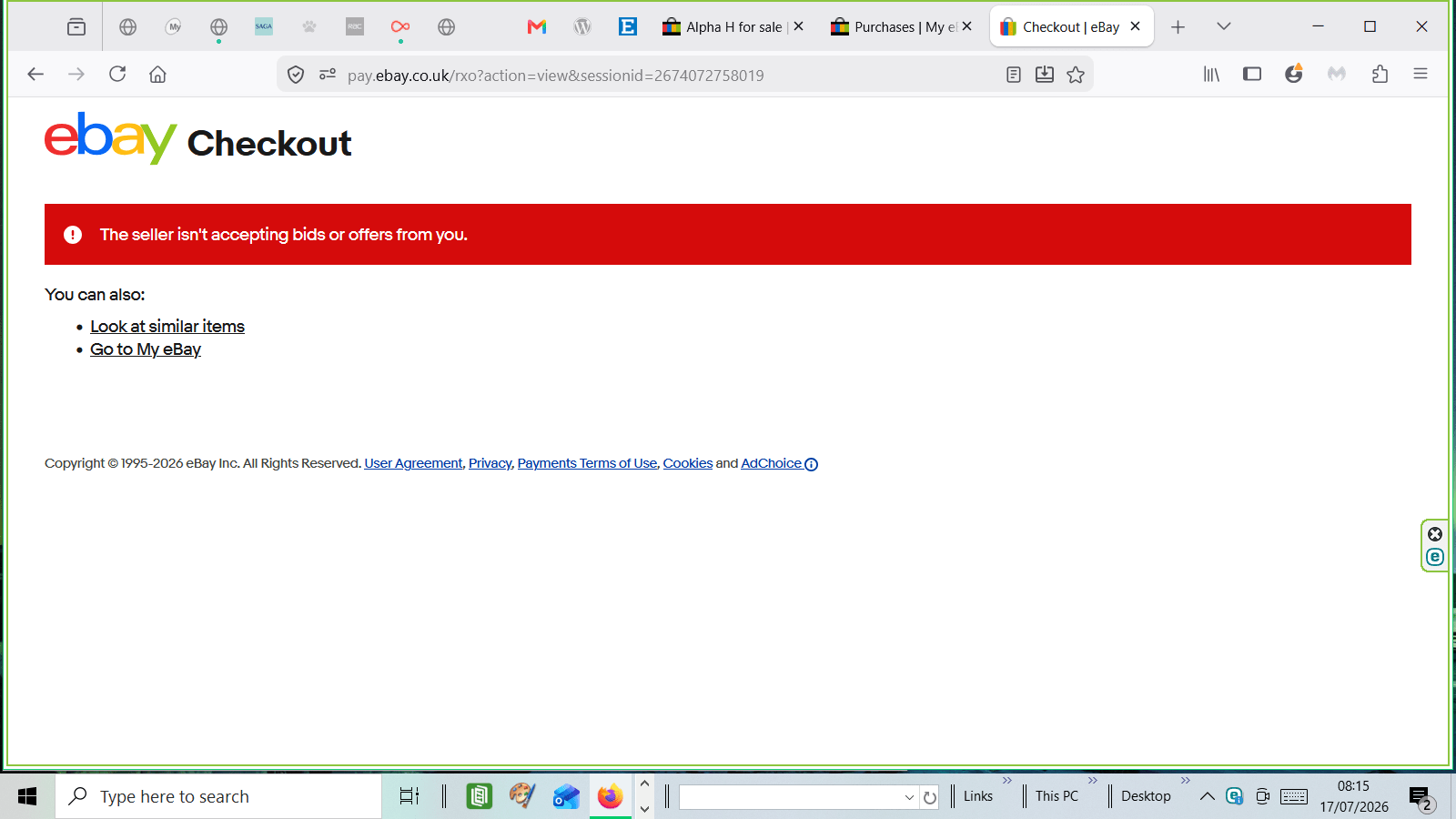
Task: Expand the list all tabs dropdown
Action: pos(1223,26)
